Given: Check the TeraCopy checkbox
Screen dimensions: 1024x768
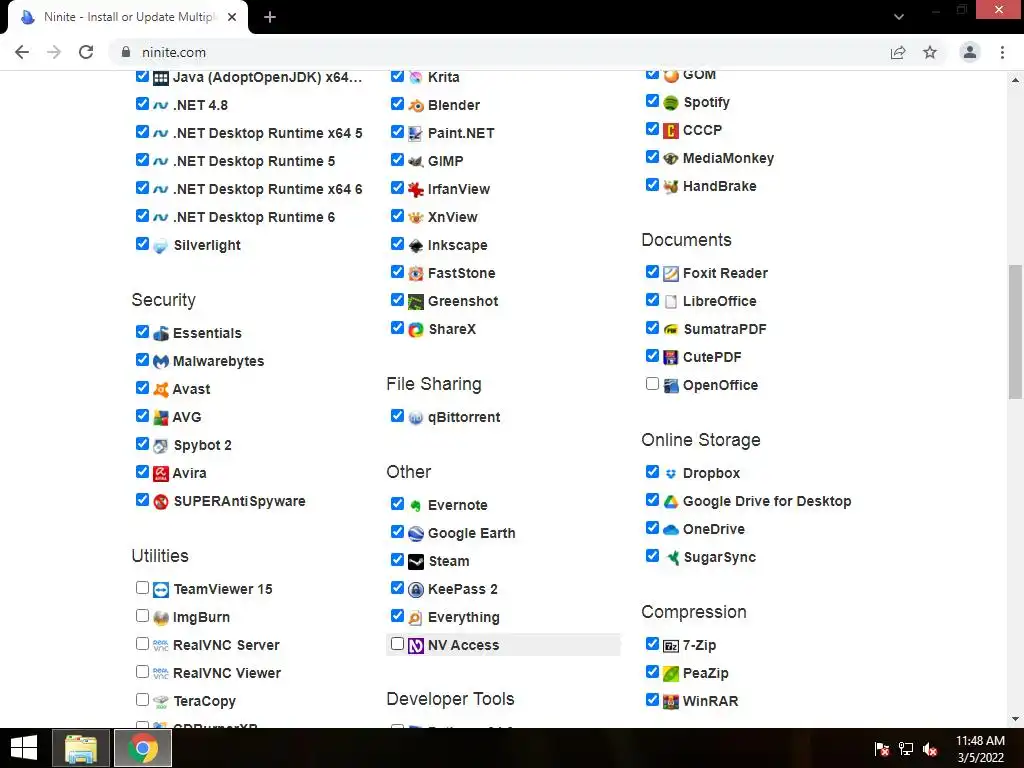Looking at the screenshot, I should coord(142,699).
